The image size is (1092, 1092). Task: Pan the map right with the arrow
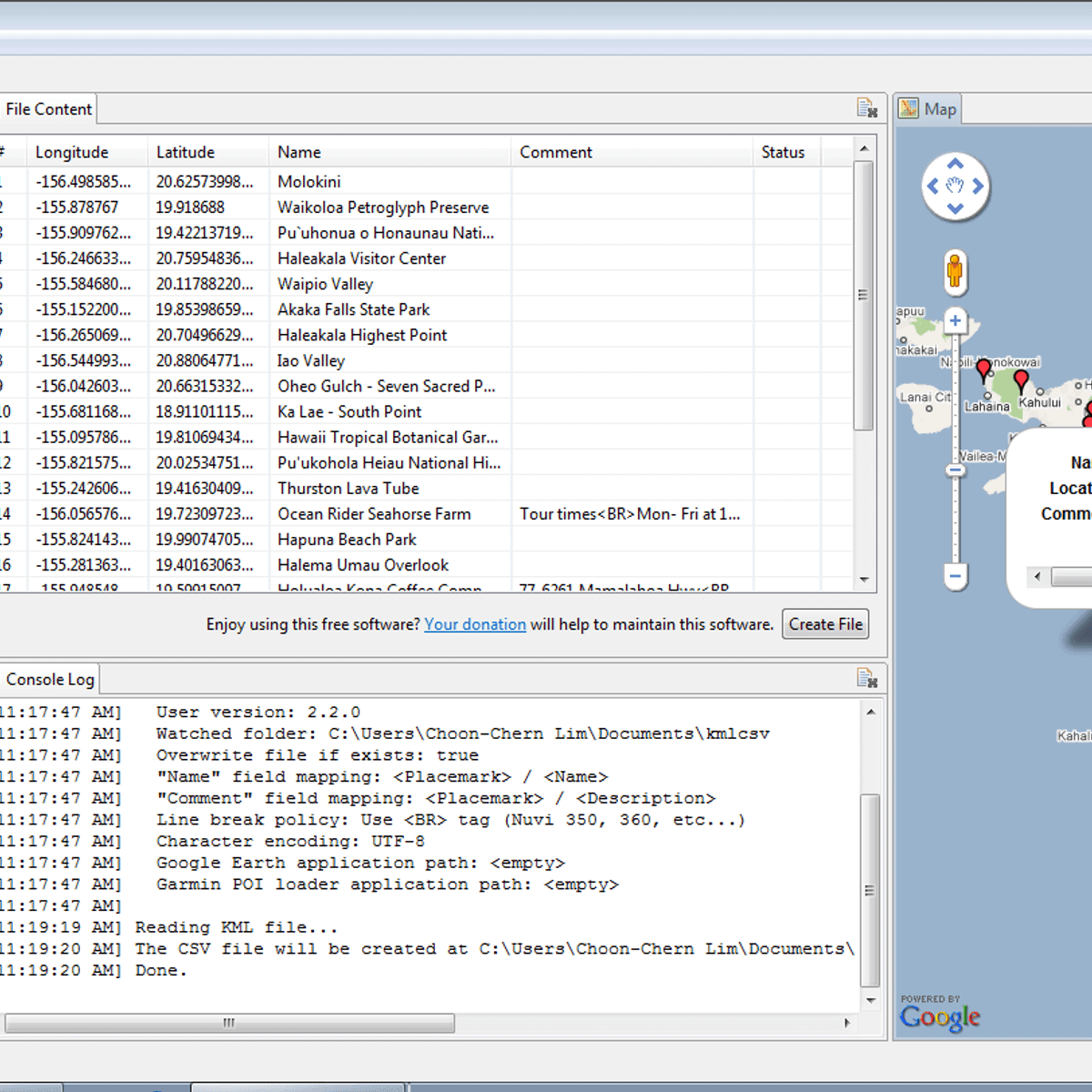(978, 187)
